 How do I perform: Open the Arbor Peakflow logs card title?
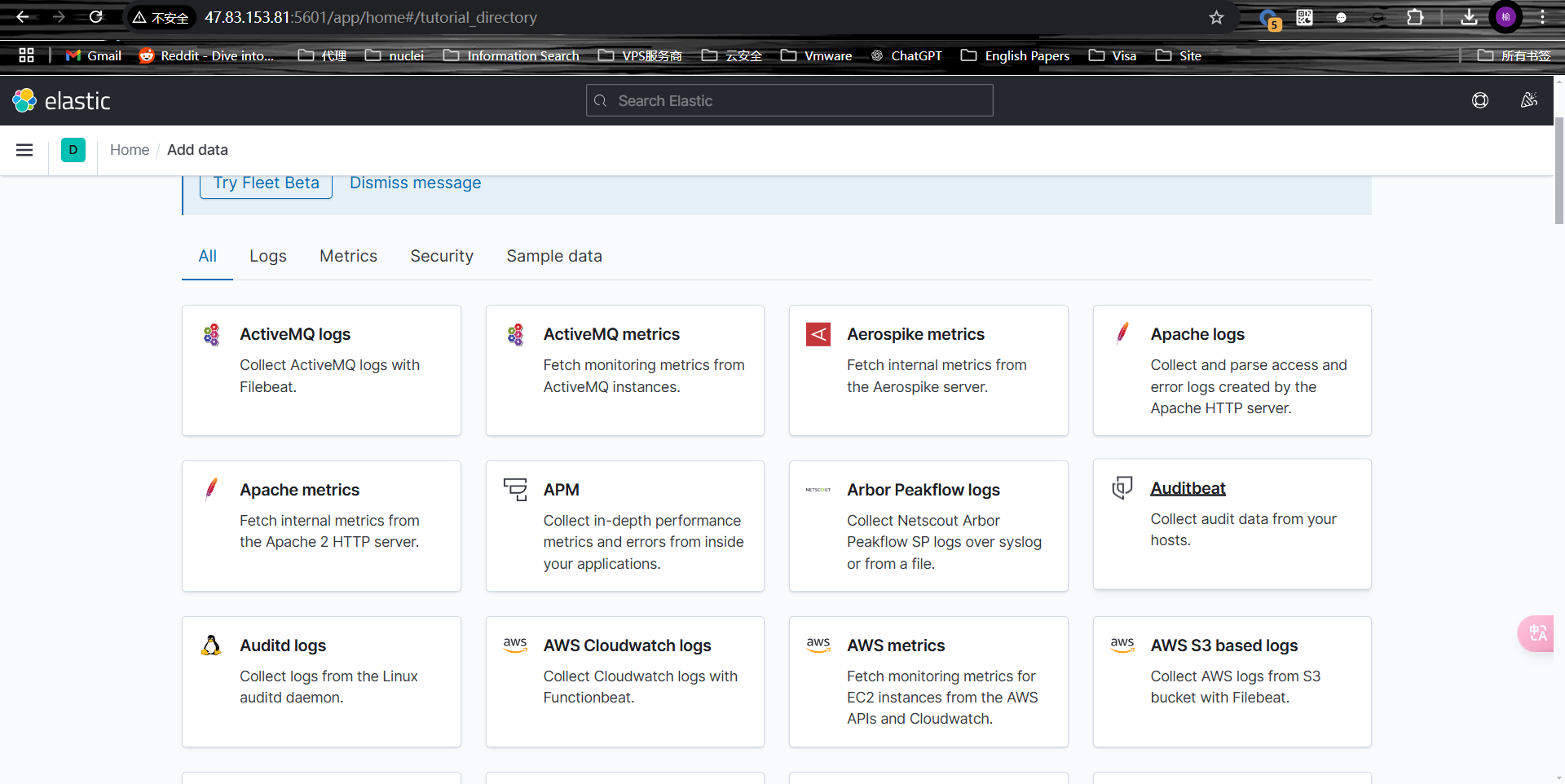pyautogui.click(x=924, y=490)
